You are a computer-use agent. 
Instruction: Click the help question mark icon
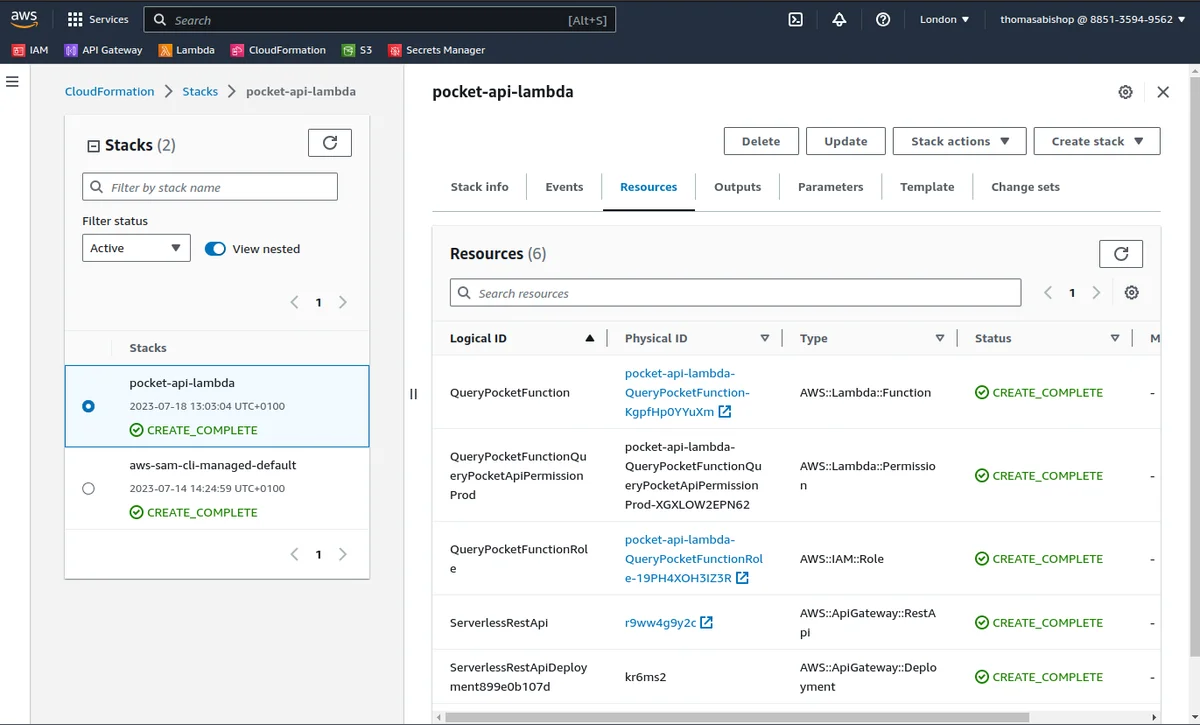point(883,19)
